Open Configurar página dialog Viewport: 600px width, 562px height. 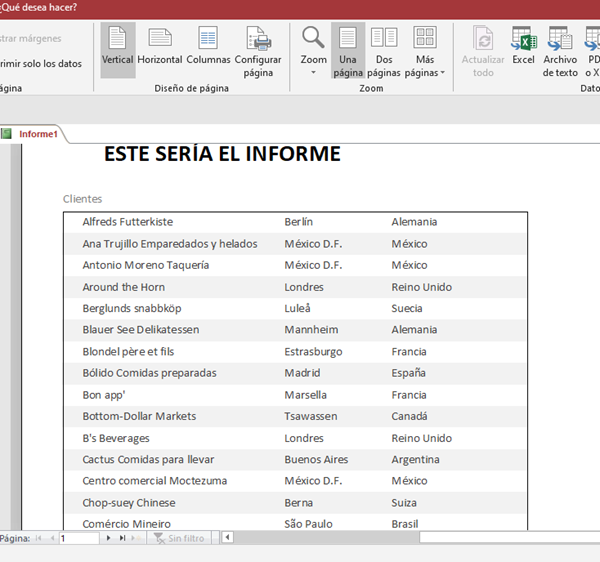click(258, 52)
